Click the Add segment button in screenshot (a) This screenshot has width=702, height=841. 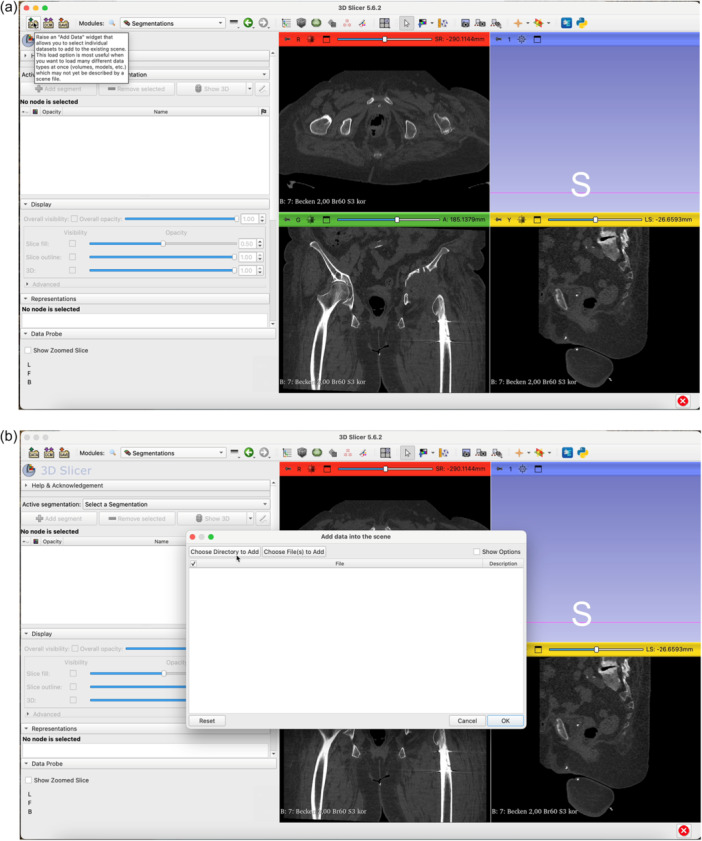click(58, 89)
